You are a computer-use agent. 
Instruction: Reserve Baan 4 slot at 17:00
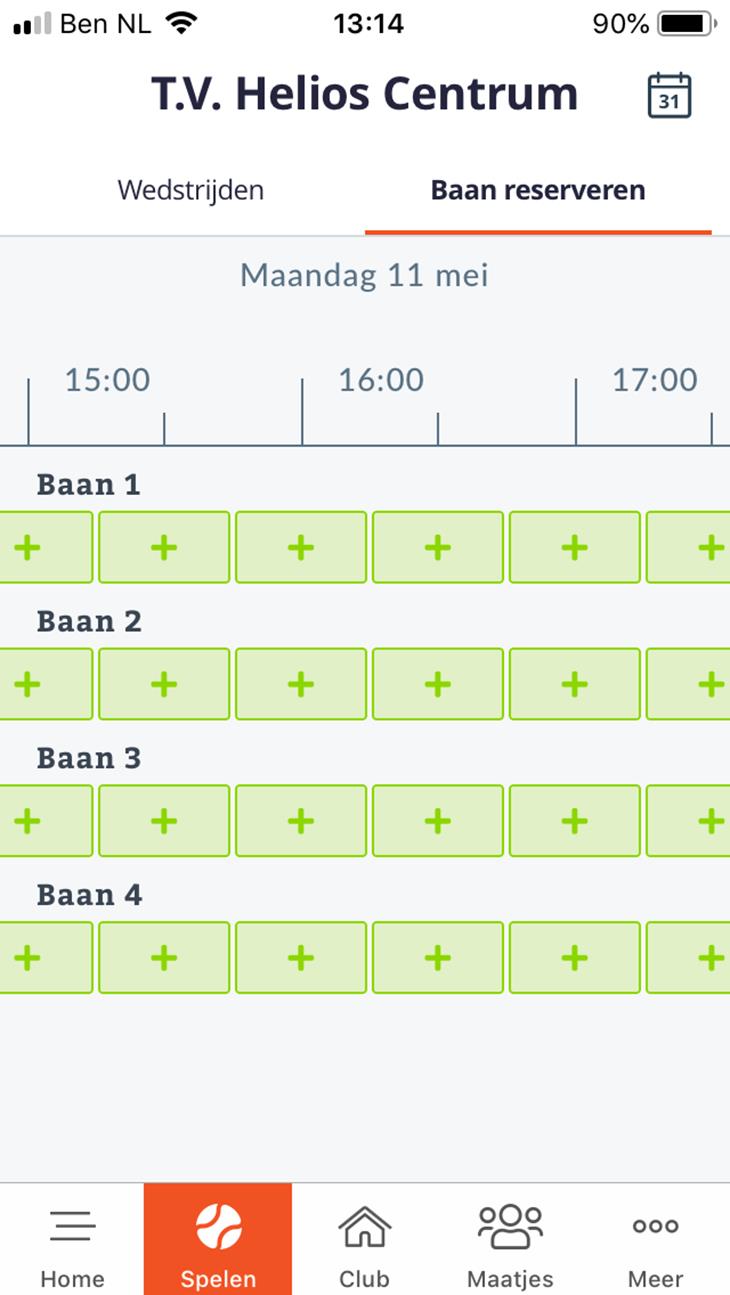click(x=575, y=958)
